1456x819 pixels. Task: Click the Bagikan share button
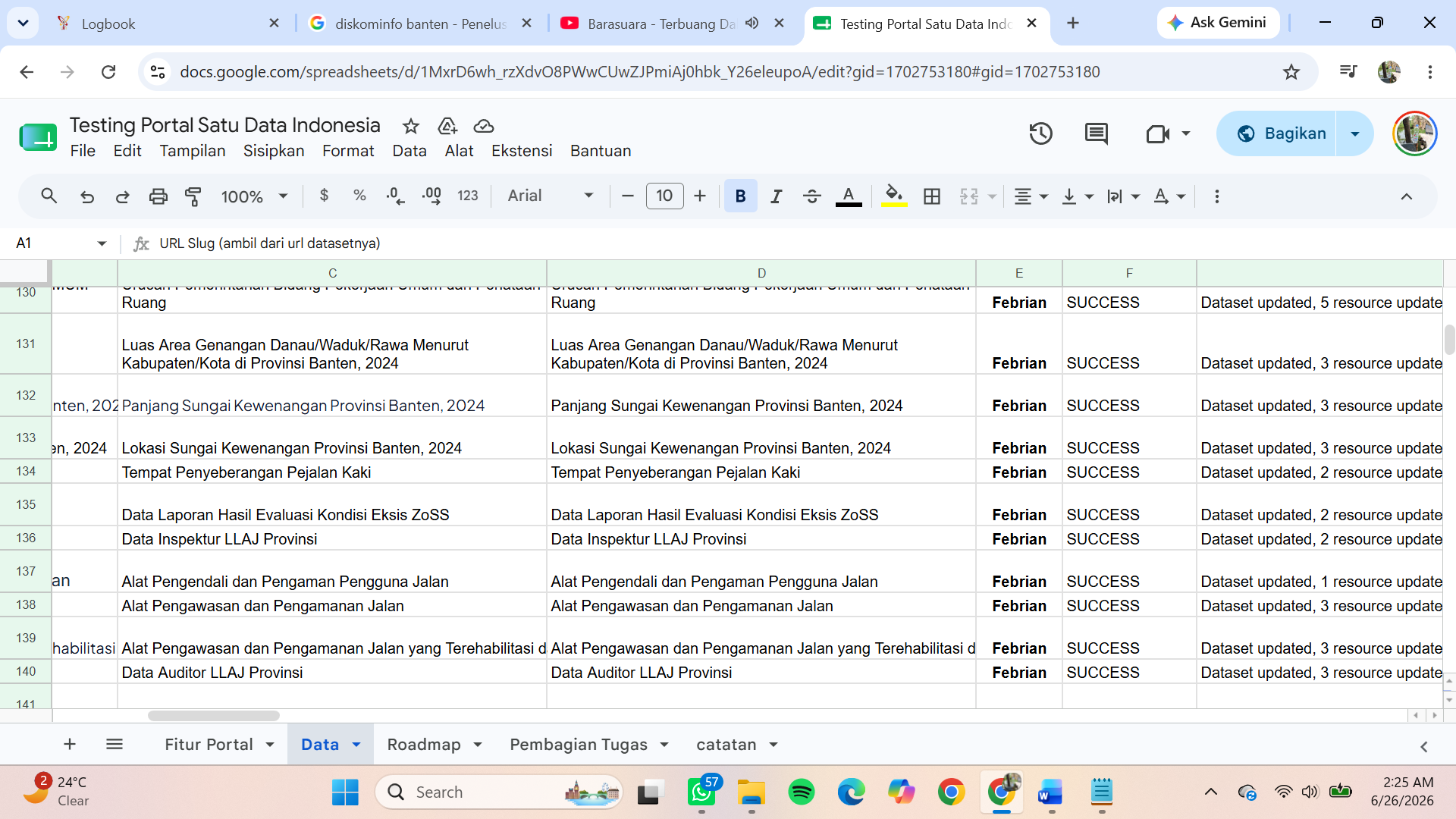click(x=1282, y=133)
